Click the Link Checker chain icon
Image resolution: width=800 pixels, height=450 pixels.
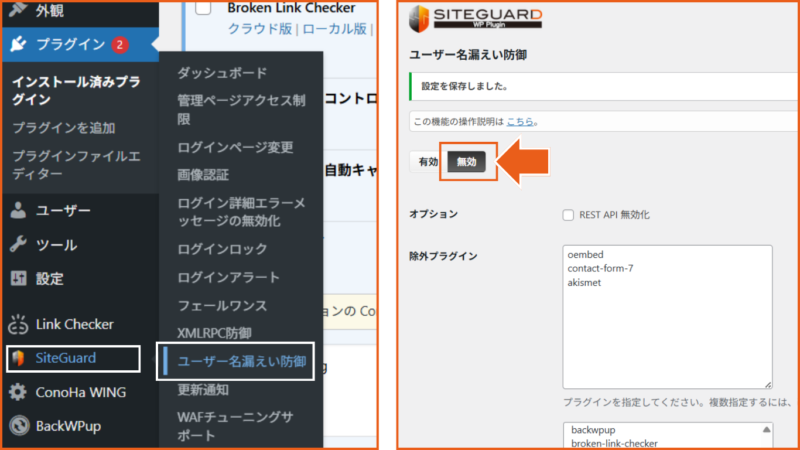(x=18, y=324)
